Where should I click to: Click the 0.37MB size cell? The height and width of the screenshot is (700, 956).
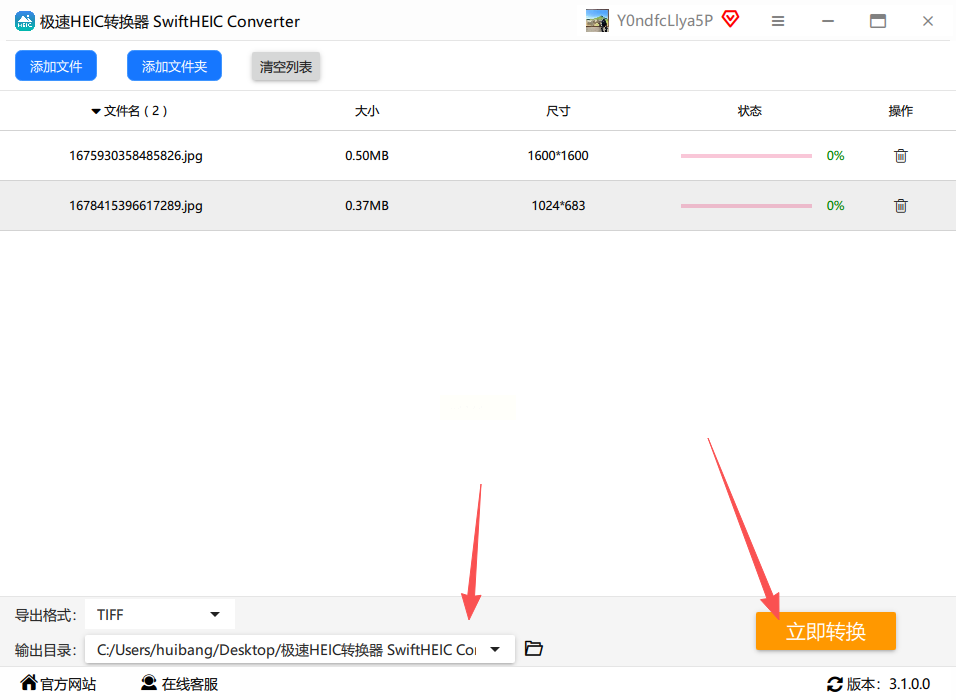(x=367, y=205)
